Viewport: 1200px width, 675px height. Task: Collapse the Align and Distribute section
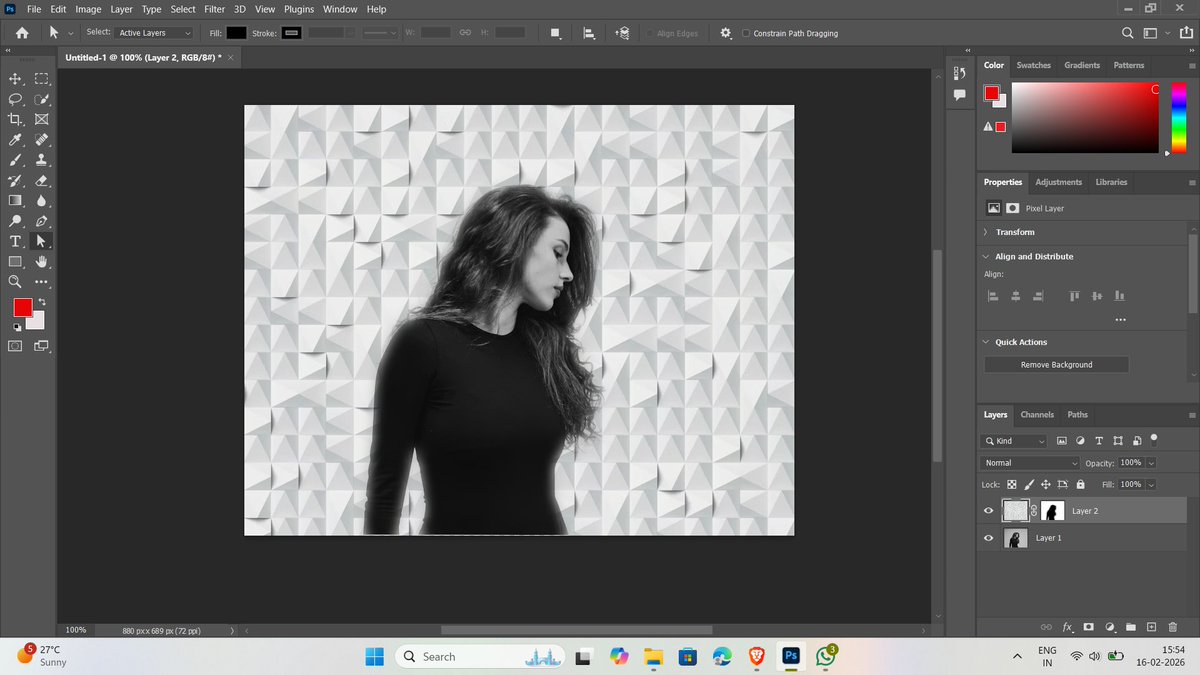click(x=985, y=257)
